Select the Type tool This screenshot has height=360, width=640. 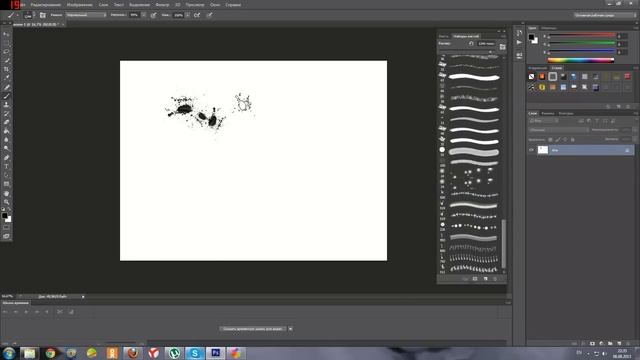click(6, 167)
